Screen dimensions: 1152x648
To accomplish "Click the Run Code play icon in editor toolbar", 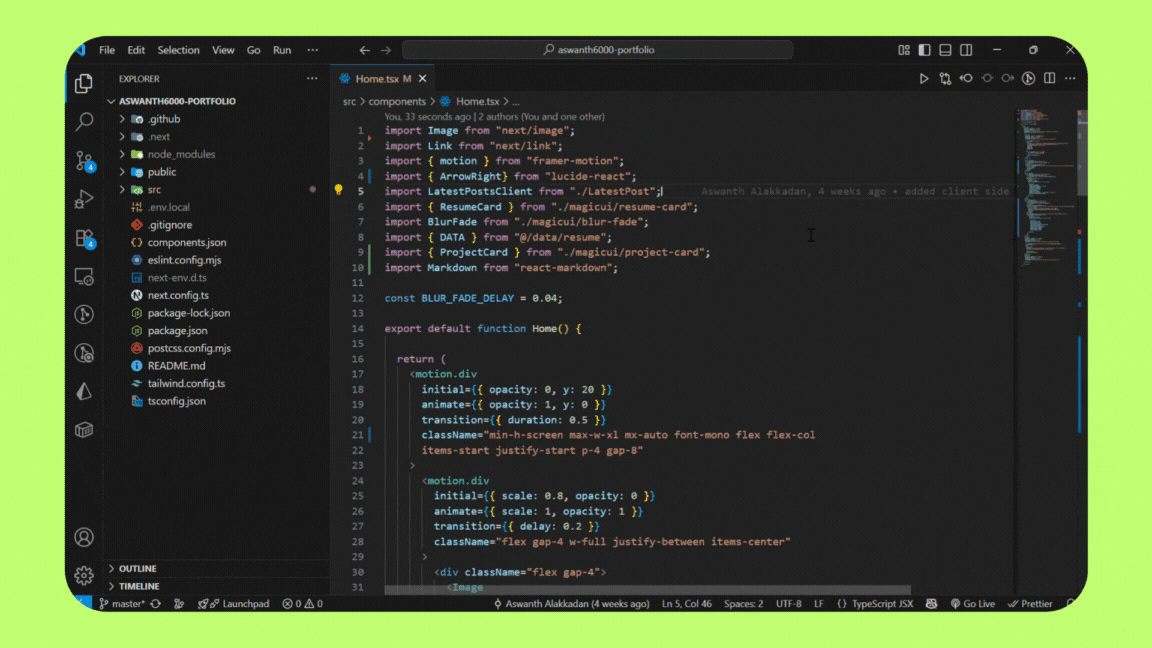I will [923, 78].
